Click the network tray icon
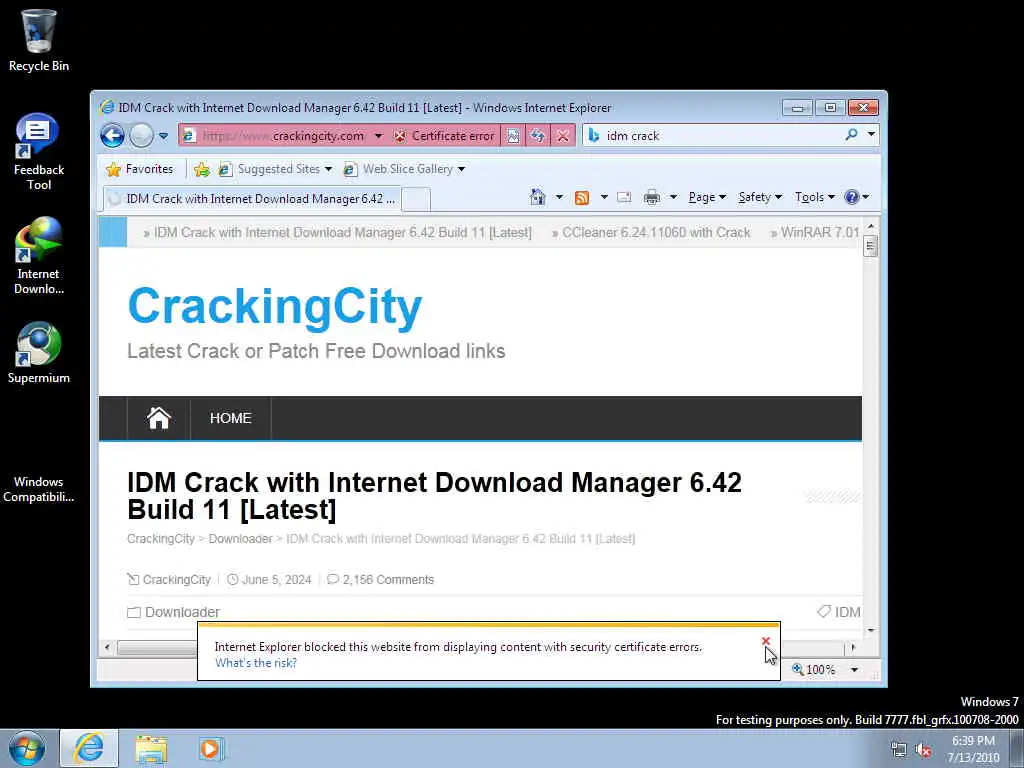Viewport: 1024px width, 768px height. (x=899, y=750)
